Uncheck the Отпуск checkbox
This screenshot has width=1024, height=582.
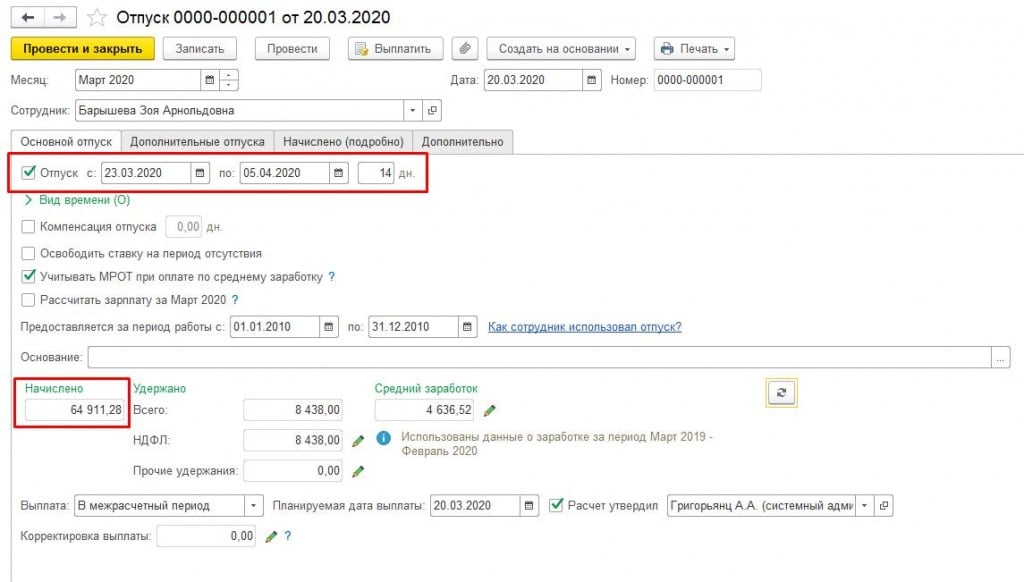(x=28, y=173)
